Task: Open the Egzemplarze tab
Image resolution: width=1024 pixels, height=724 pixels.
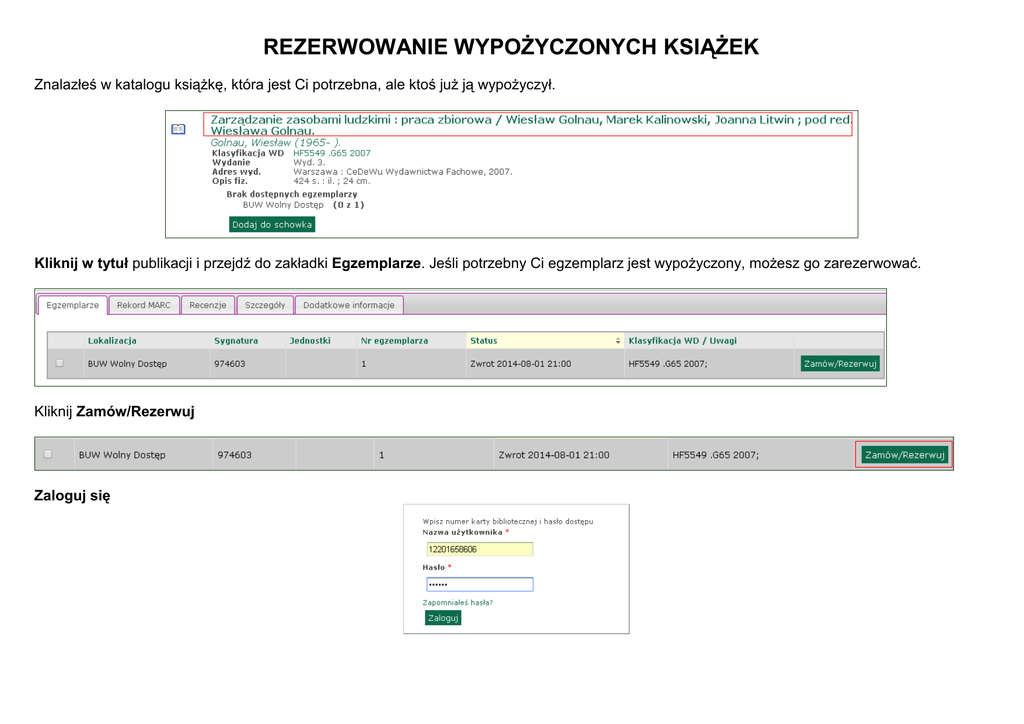Action: tap(72, 305)
